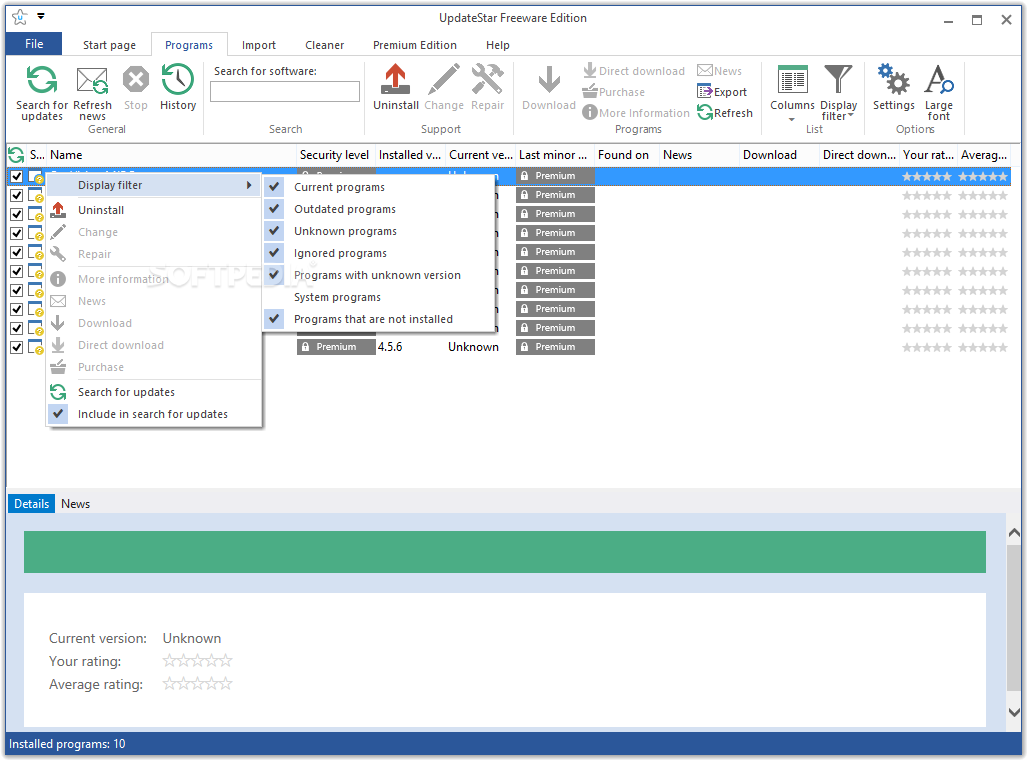Image resolution: width=1027 pixels, height=760 pixels.
Task: Click the 4.5.6 installed version cell
Action: point(390,347)
